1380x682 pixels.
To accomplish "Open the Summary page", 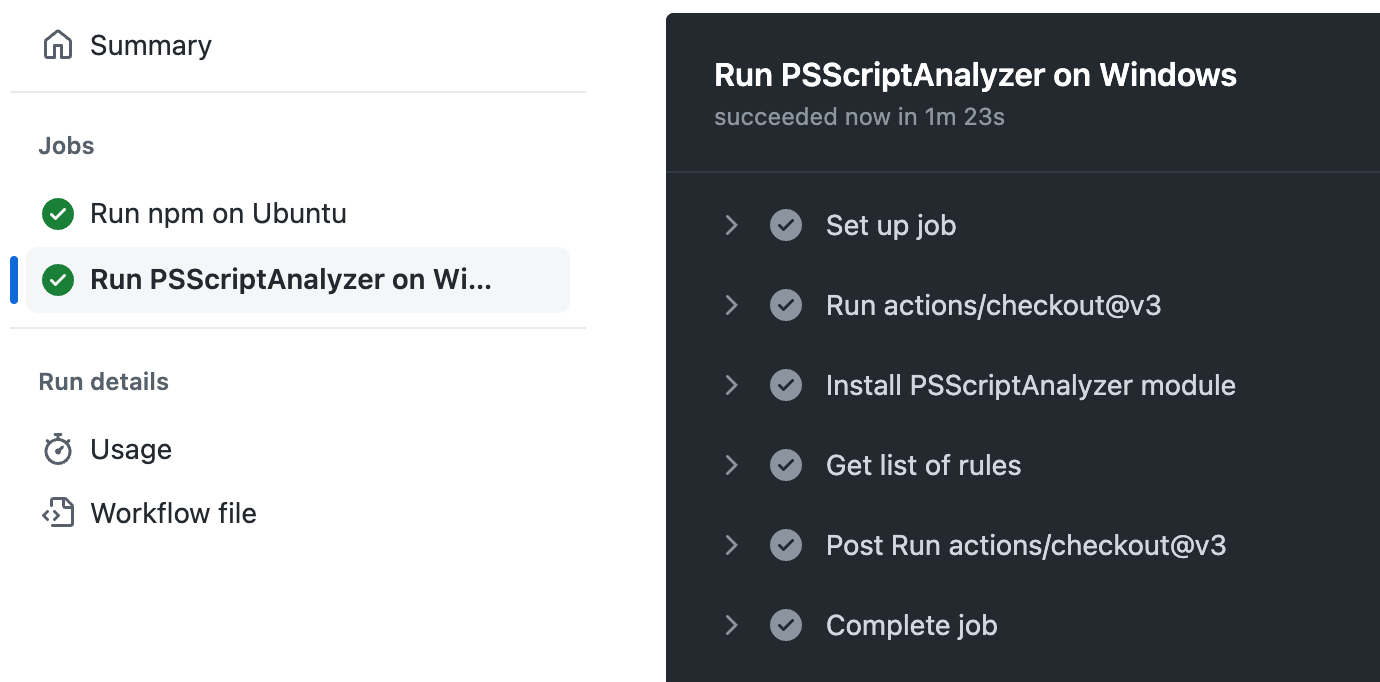I will [151, 45].
